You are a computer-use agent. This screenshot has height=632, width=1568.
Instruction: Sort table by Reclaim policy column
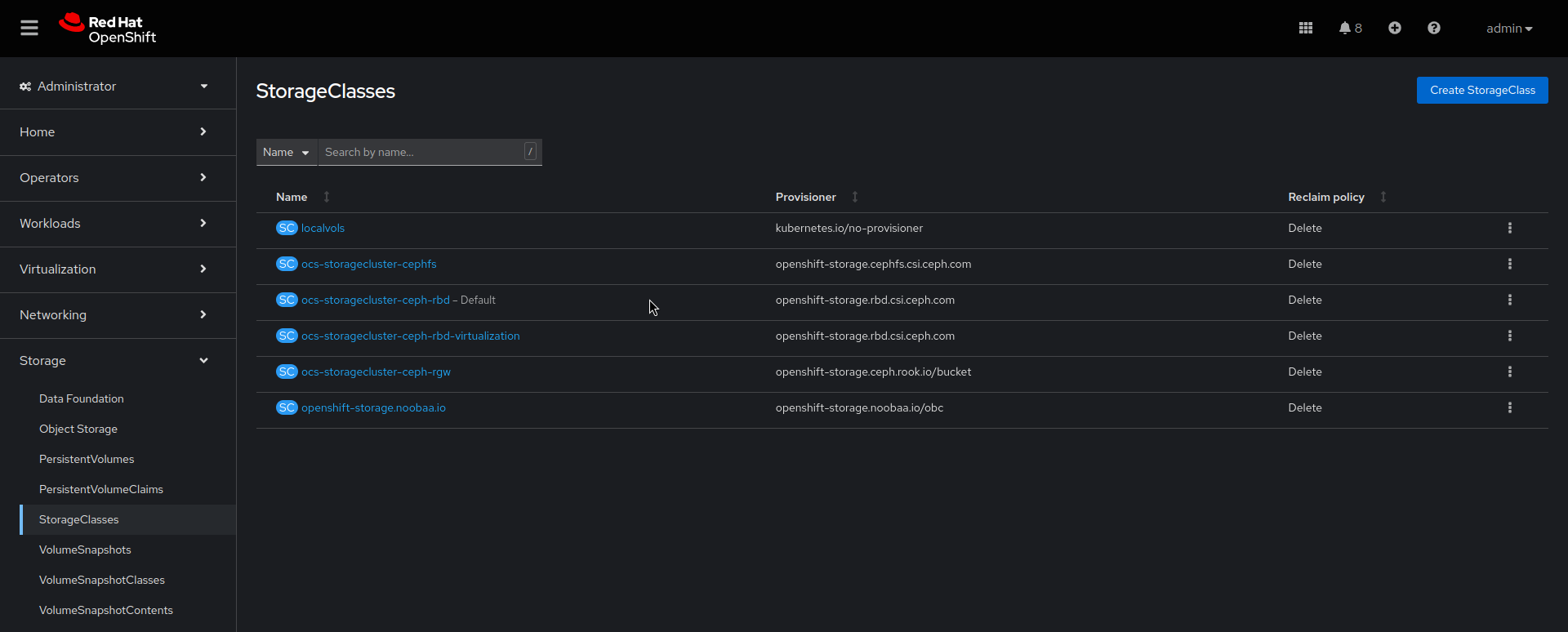coord(1326,198)
